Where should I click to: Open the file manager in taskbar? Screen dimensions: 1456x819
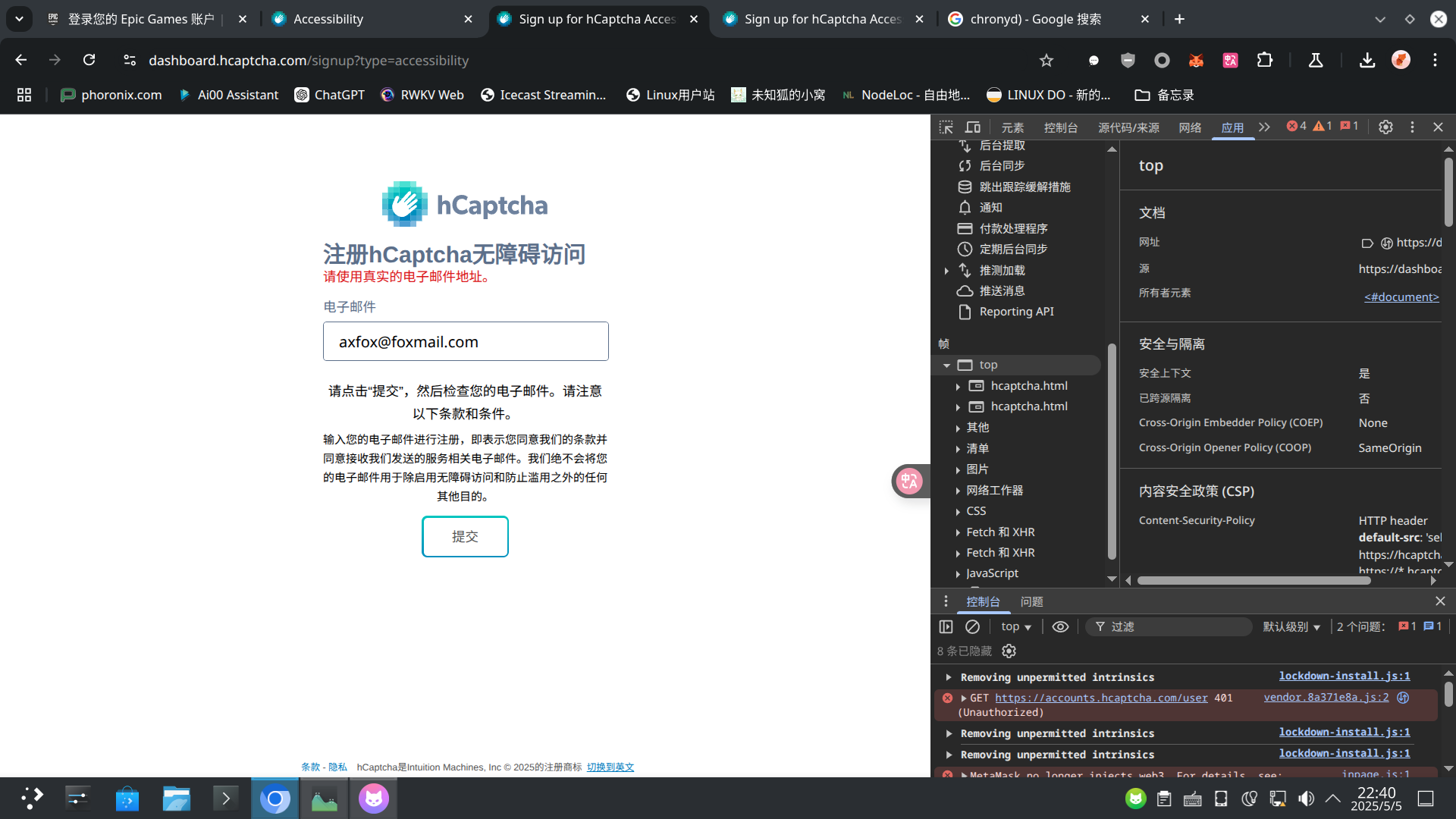pos(176,799)
